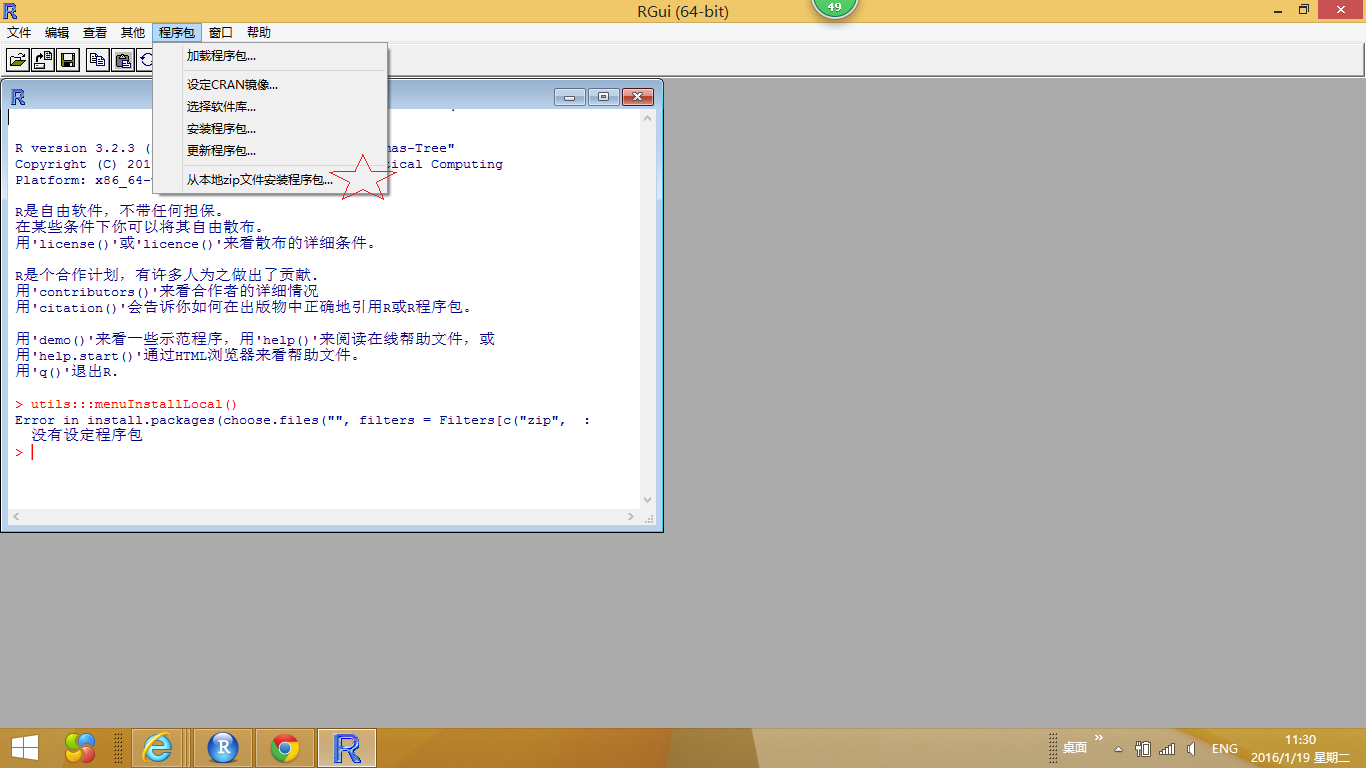Click the console's vertical scrollbar down arrow

coord(647,500)
